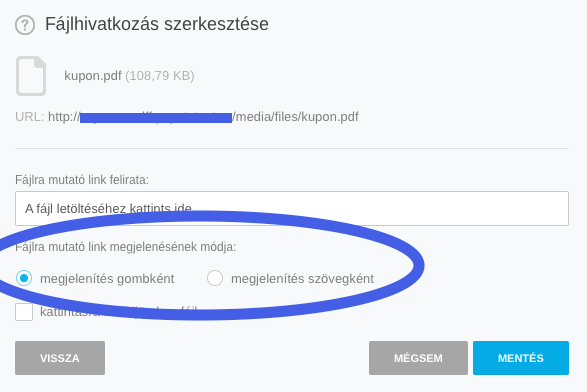The width and height of the screenshot is (587, 392).
Task: Click the 'Fájlhivatkozás szerkesztése' dialog title
Action: point(157,24)
